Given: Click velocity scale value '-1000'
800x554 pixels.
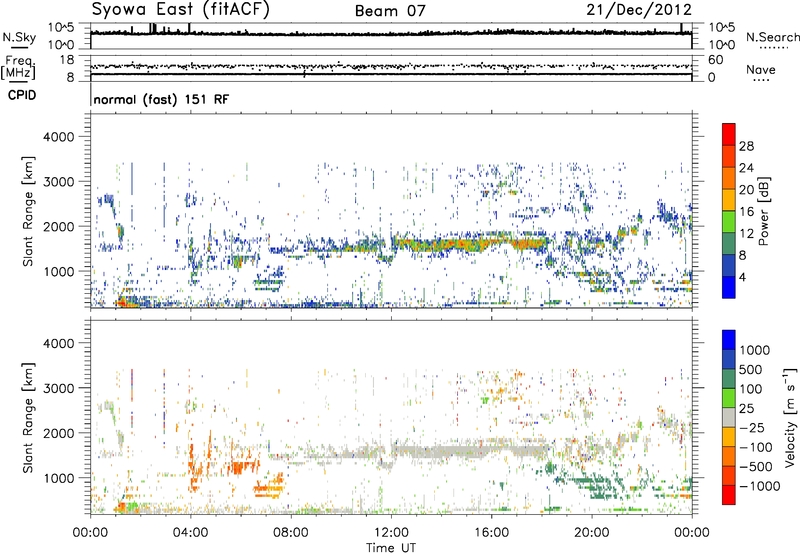Looking at the screenshot, I should (x=759, y=486).
